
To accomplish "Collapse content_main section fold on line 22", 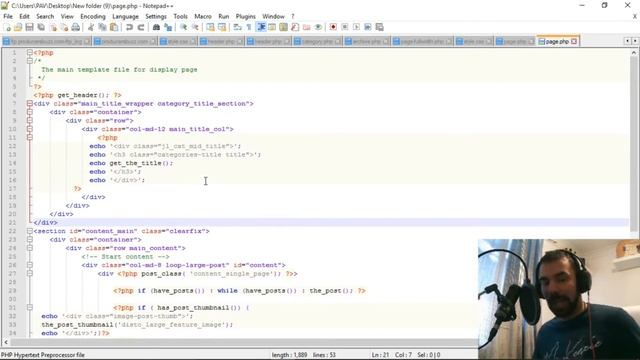I will coord(29,231).
